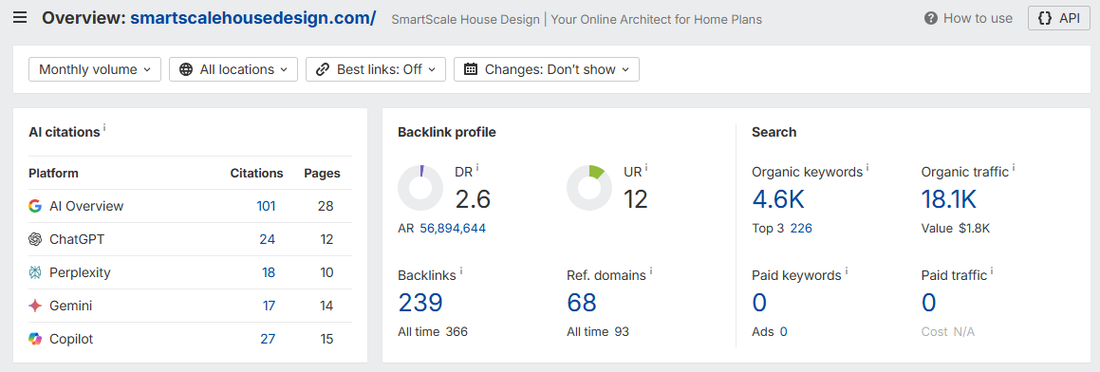Click the Backlinks info icon

pos(461,272)
